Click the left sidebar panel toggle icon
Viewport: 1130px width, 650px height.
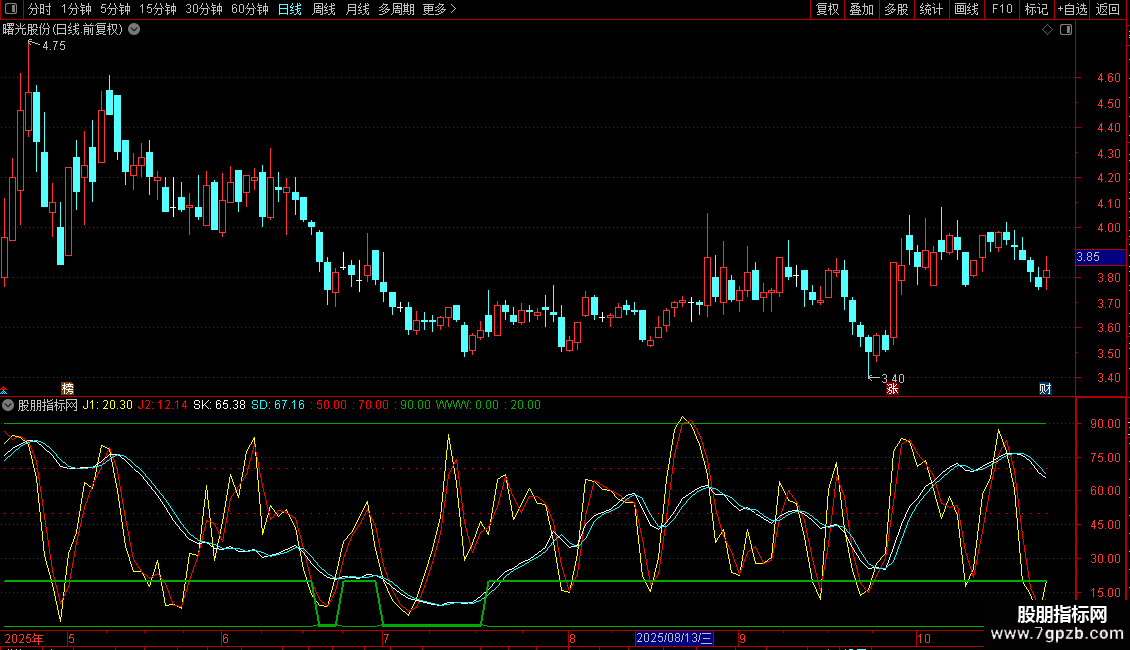[x=10, y=9]
